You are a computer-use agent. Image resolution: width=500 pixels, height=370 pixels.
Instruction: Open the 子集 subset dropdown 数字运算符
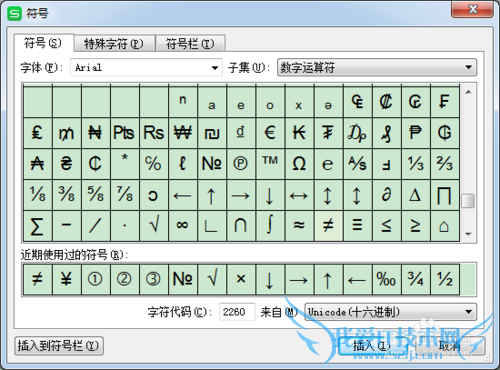pyautogui.click(x=377, y=68)
